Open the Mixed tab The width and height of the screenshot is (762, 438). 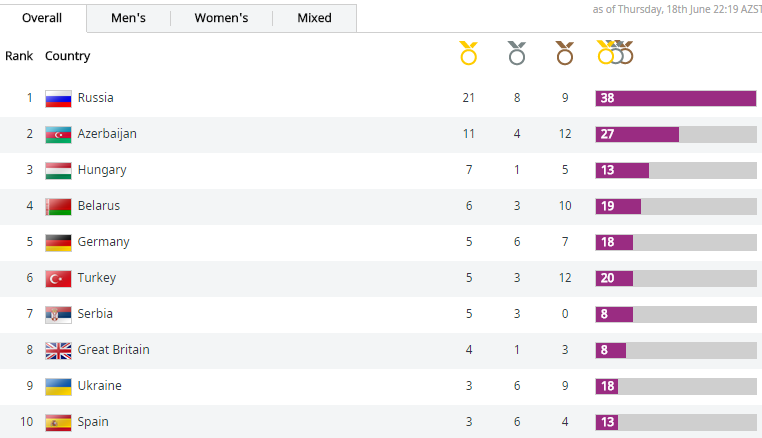[314, 18]
